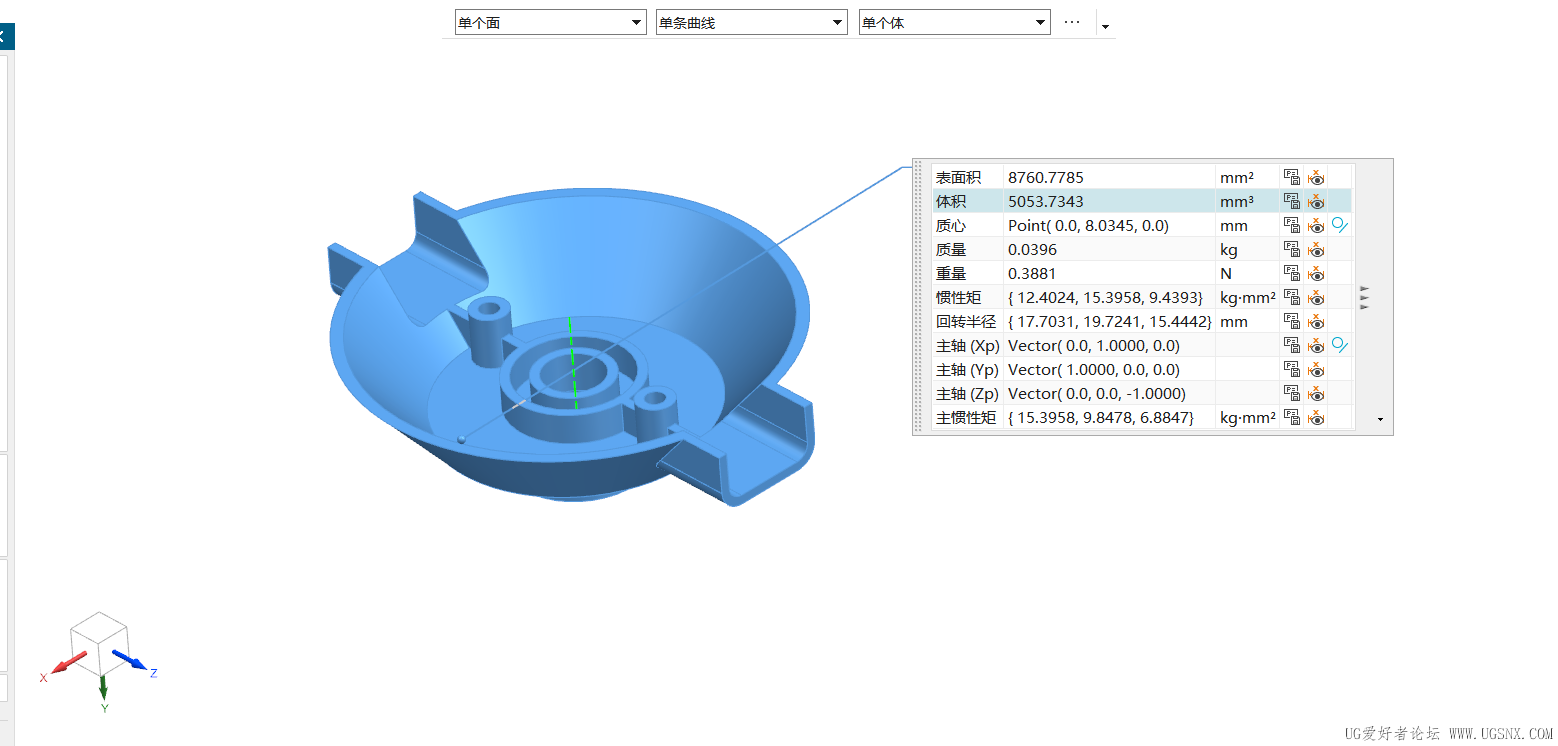The image size is (1558, 746).
Task: Click the save icon in the 体积 row
Action: [1292, 201]
